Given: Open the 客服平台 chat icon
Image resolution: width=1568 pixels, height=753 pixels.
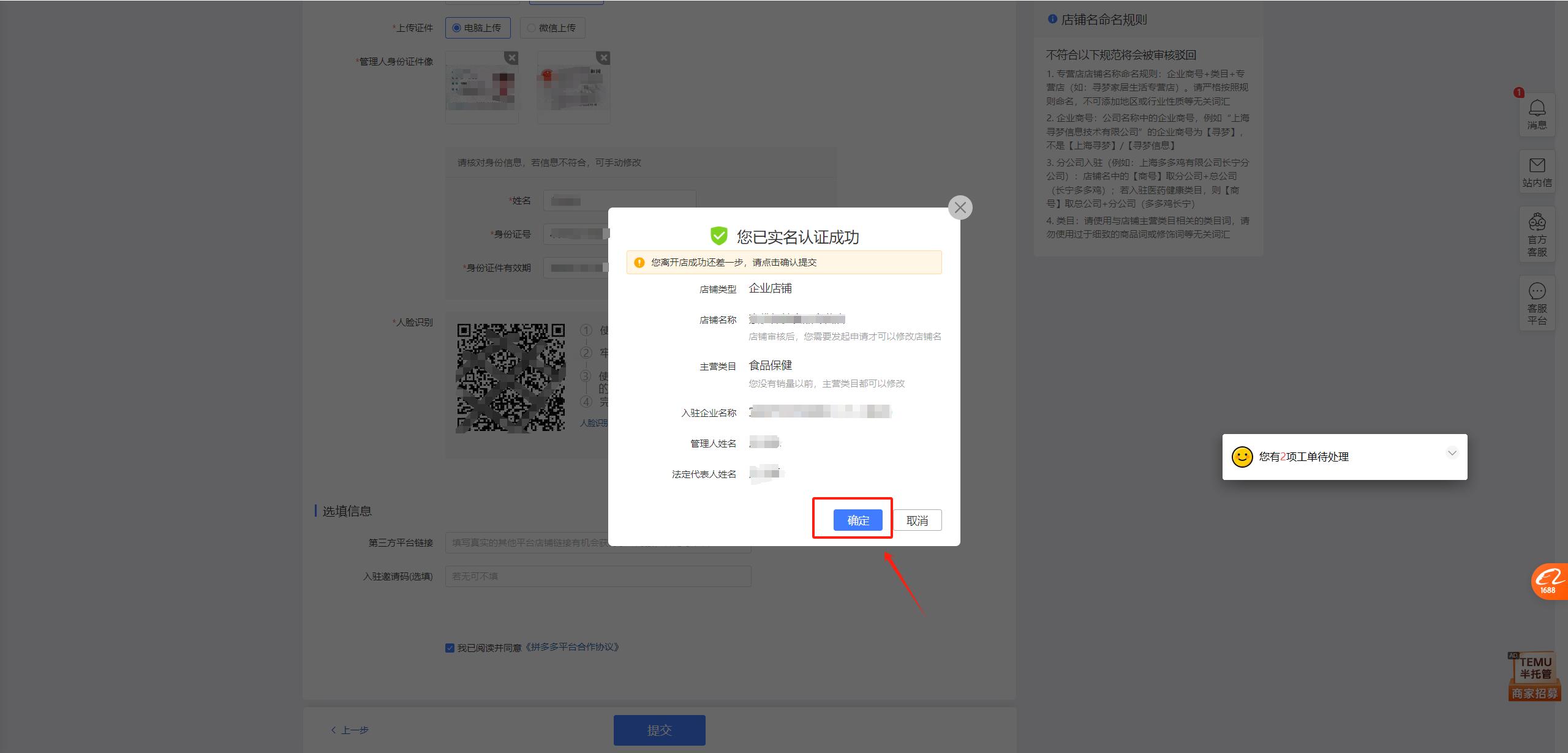Looking at the screenshot, I should click(1537, 302).
